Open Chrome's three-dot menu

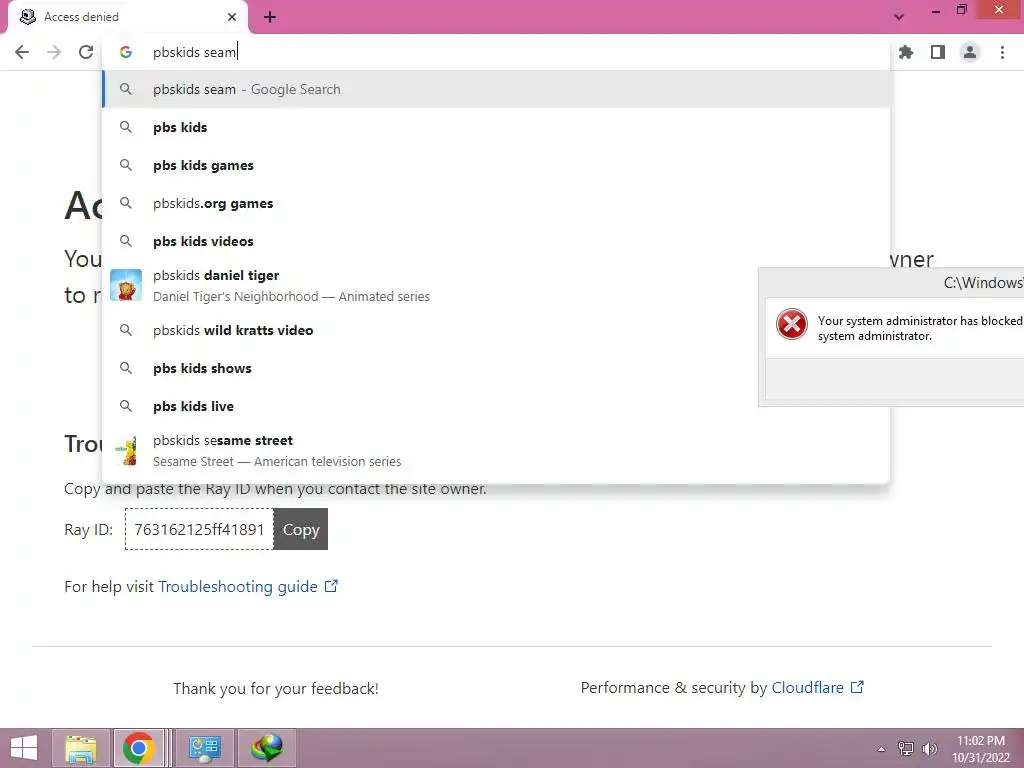tap(1002, 52)
